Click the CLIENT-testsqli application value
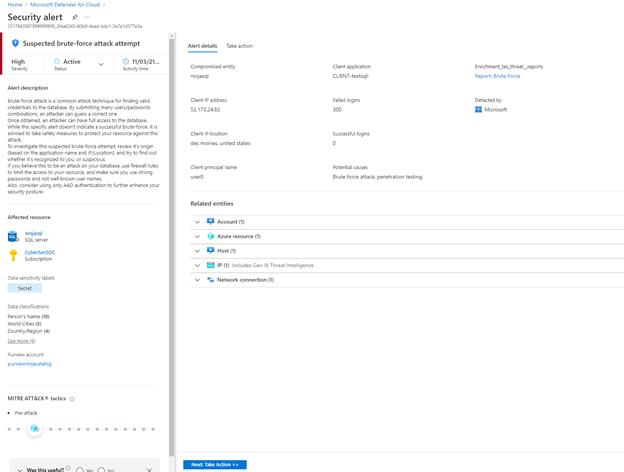This screenshot has width=624, height=472. tap(351, 76)
